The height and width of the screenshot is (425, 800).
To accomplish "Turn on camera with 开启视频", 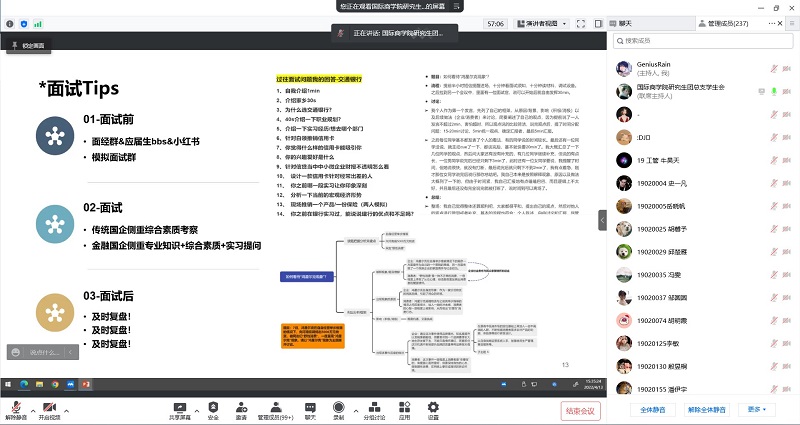I will [49, 409].
